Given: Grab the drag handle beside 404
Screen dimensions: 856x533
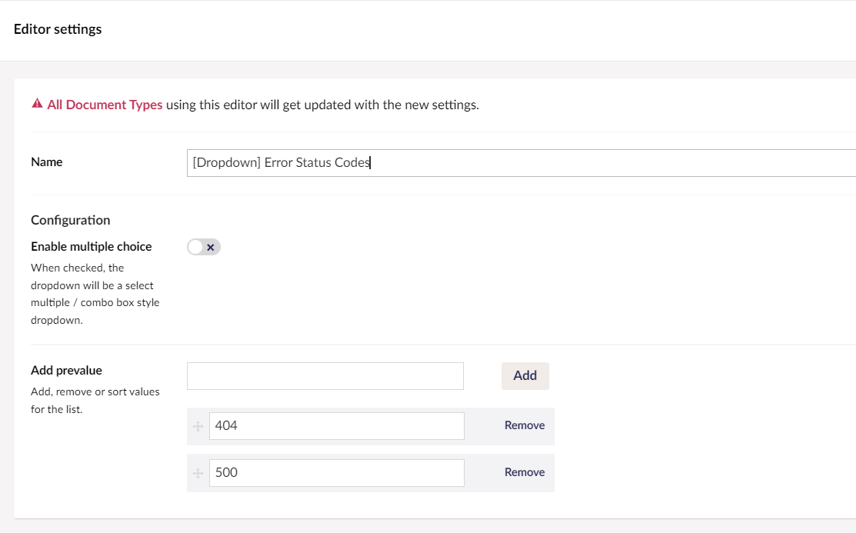Looking at the screenshot, I should (198, 426).
